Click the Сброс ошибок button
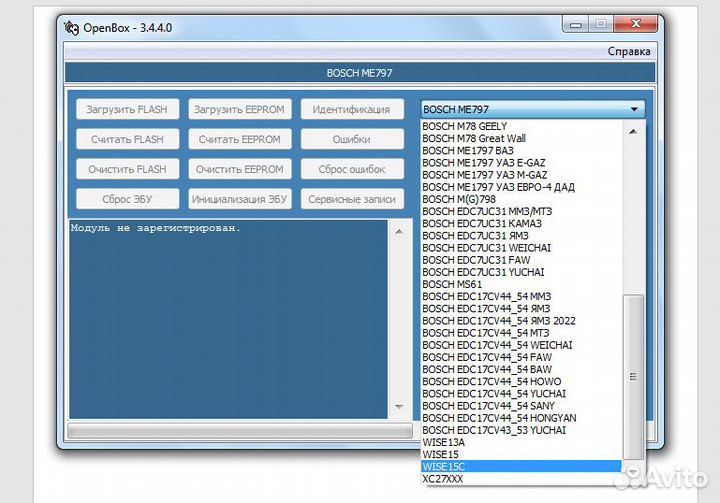This screenshot has width=720, height=503. 352,169
